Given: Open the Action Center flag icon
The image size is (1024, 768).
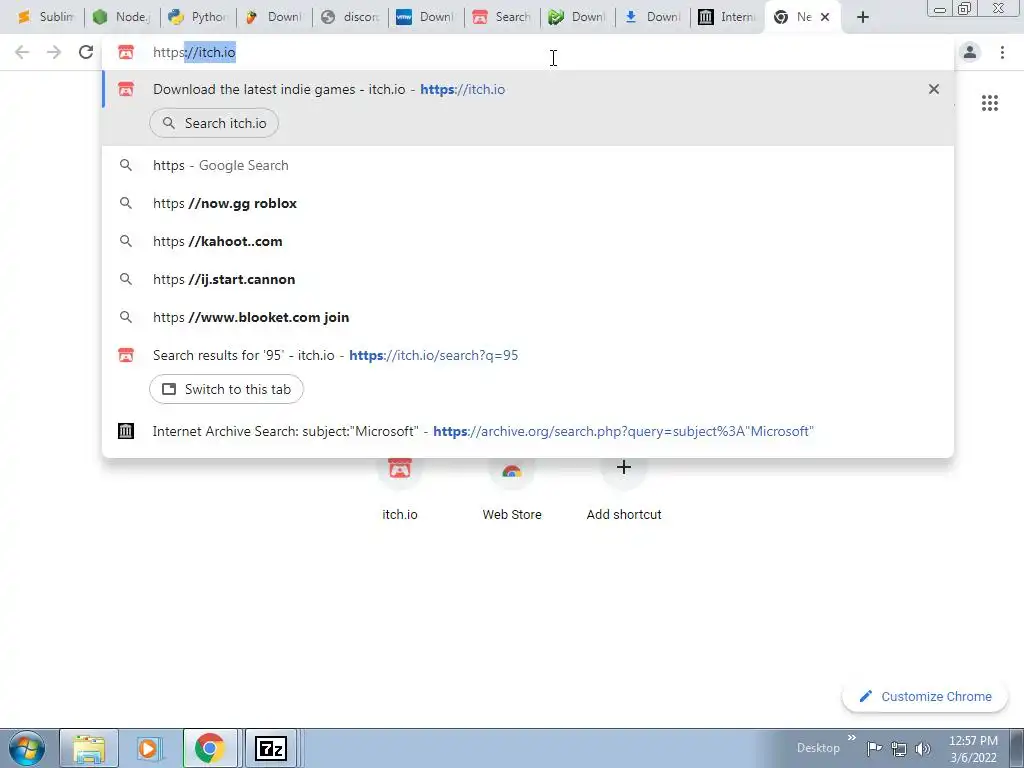Looking at the screenshot, I should pos(874,748).
